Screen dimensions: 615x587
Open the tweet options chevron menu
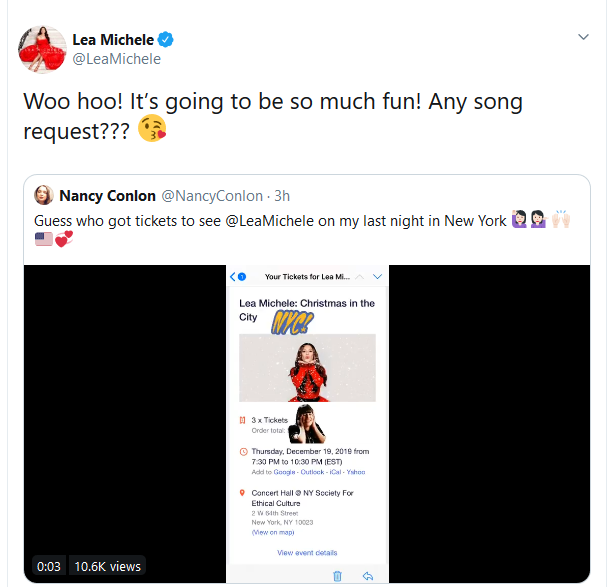point(584,37)
